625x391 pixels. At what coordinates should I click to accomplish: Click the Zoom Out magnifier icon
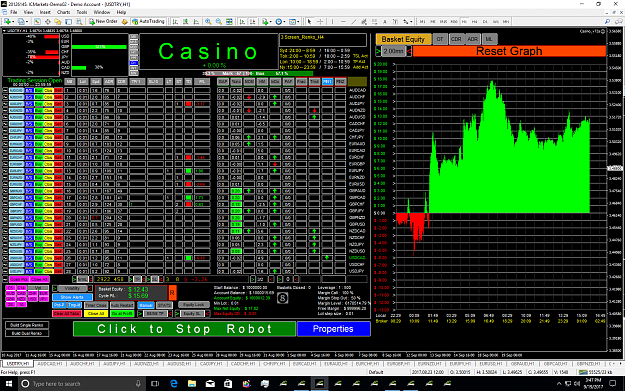pos(219,21)
